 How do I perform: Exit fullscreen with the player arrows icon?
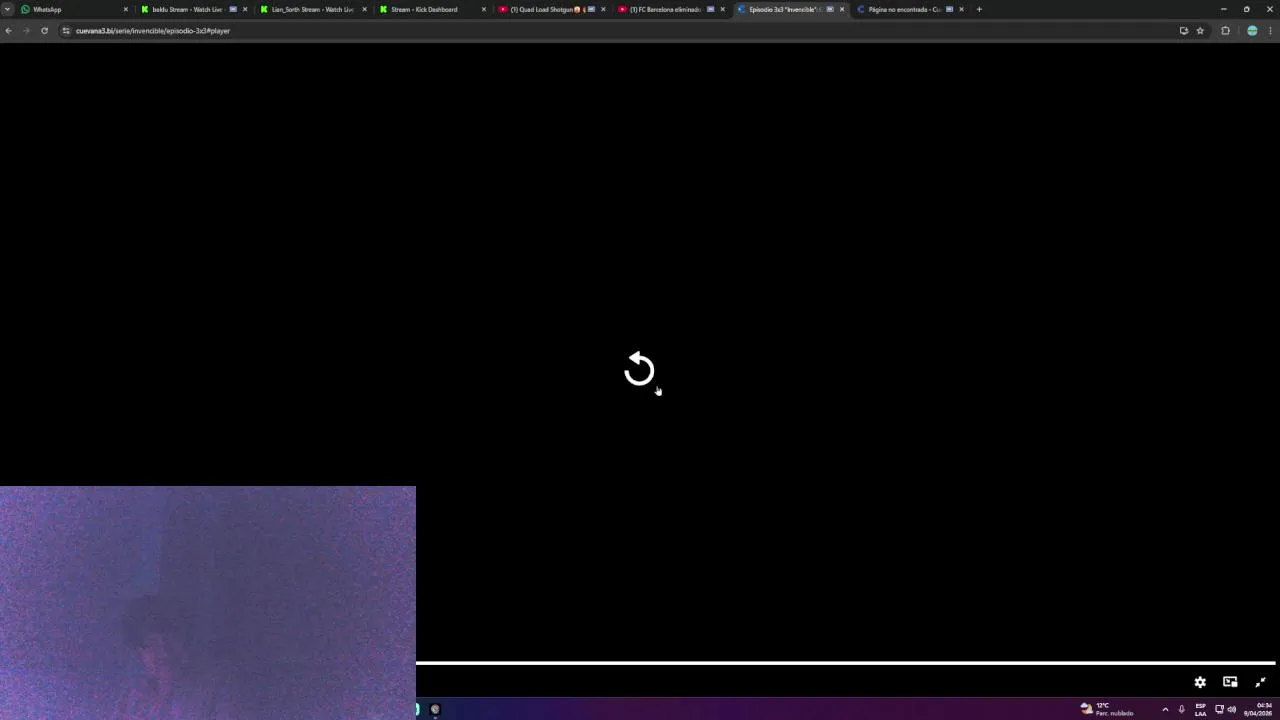pyautogui.click(x=1260, y=682)
